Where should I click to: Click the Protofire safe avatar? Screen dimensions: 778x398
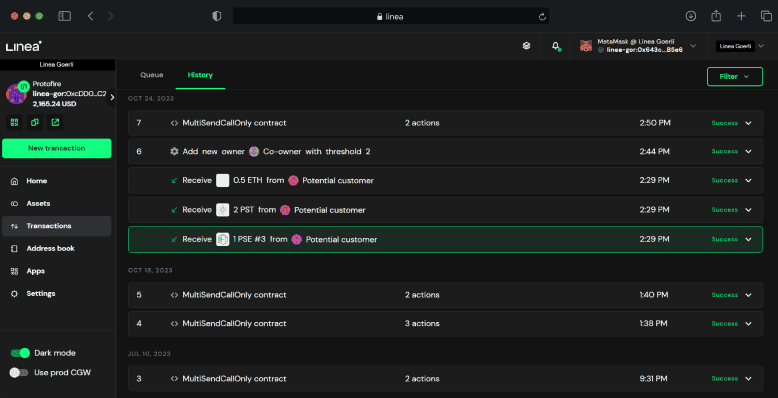16,93
